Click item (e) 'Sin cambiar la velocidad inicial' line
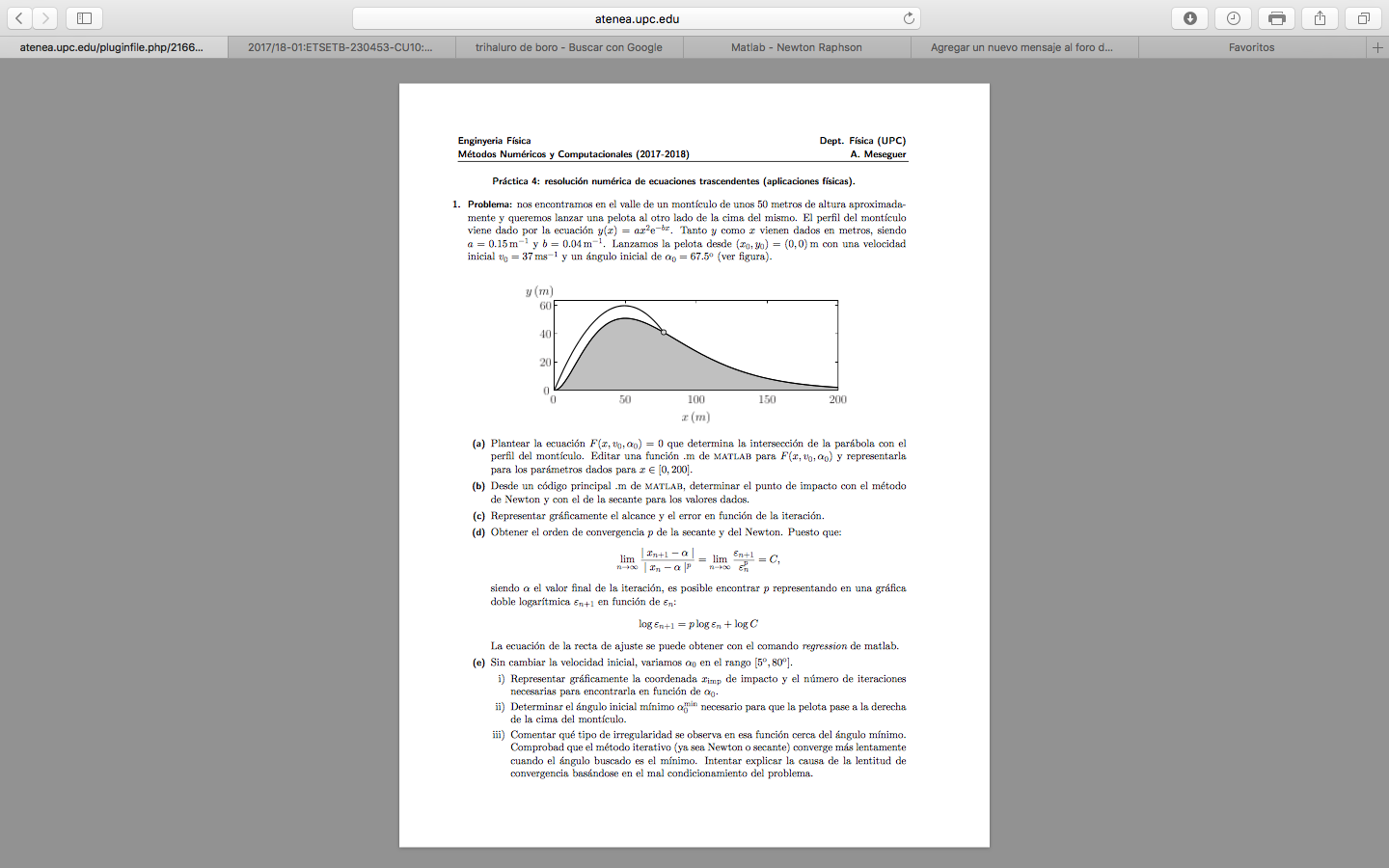Viewport: 1389px width, 868px height. (632, 663)
